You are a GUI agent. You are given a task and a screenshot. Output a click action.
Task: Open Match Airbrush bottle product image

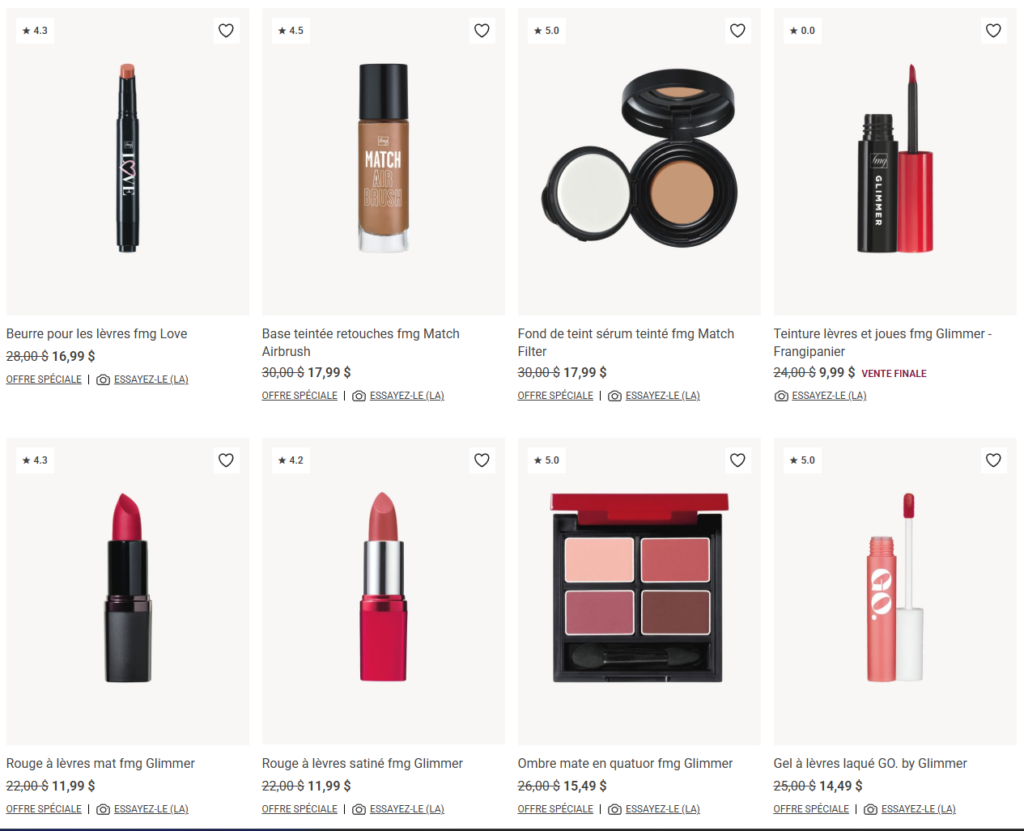383,158
